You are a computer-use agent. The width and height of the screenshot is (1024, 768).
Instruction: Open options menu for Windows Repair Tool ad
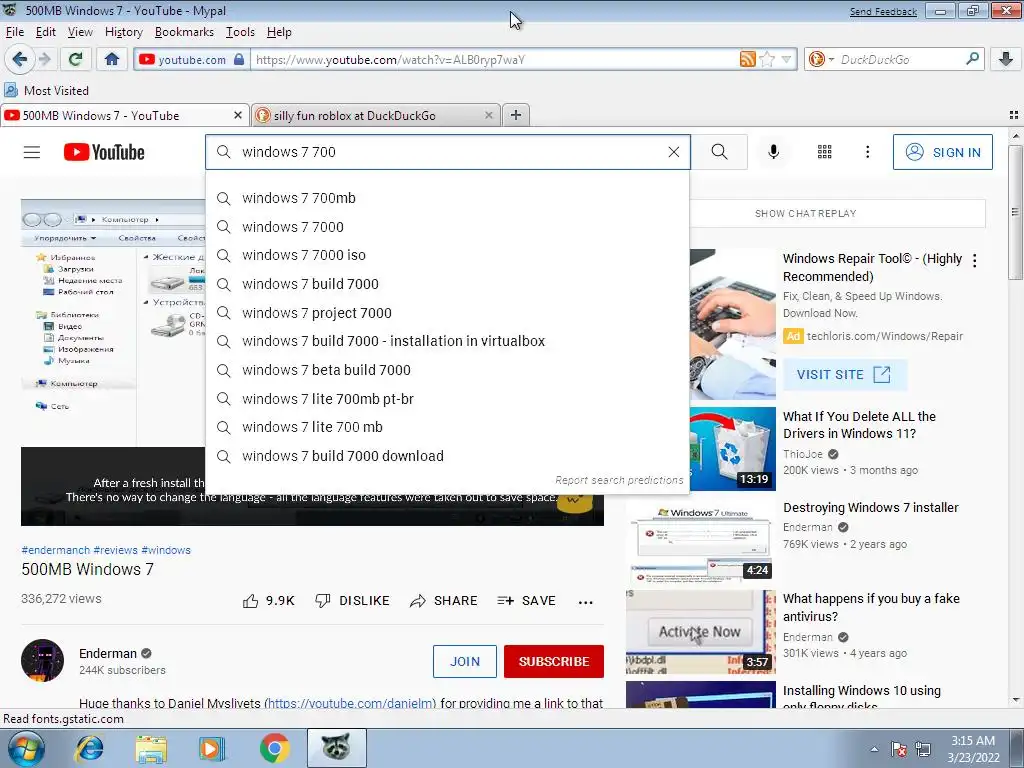pos(974,261)
